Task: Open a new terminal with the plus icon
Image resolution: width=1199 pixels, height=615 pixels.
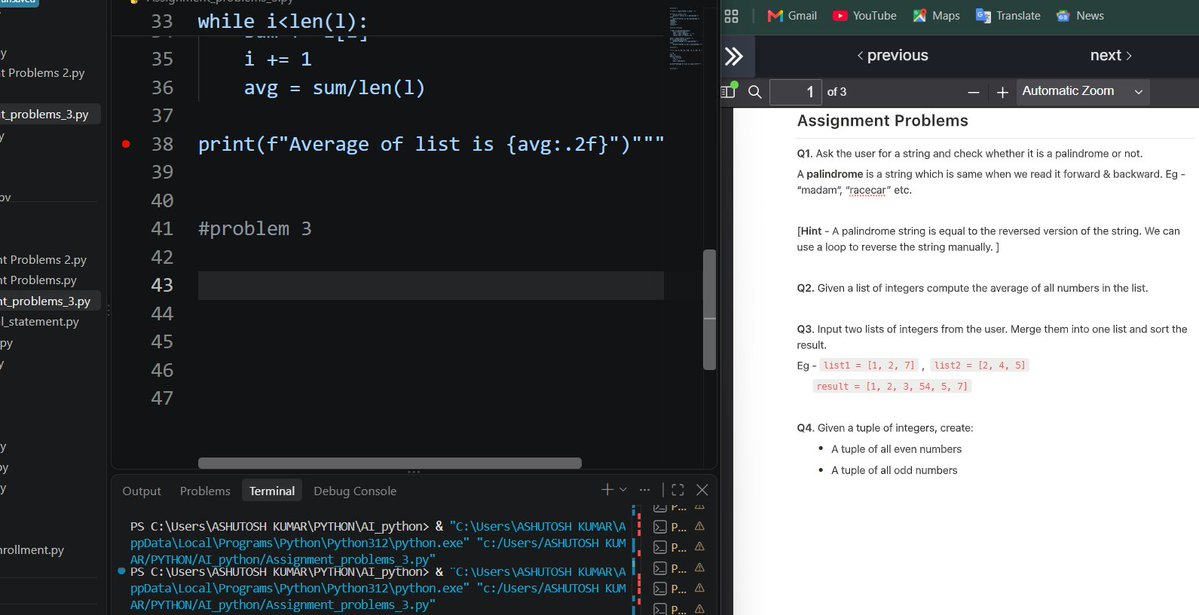Action: click(x=607, y=490)
